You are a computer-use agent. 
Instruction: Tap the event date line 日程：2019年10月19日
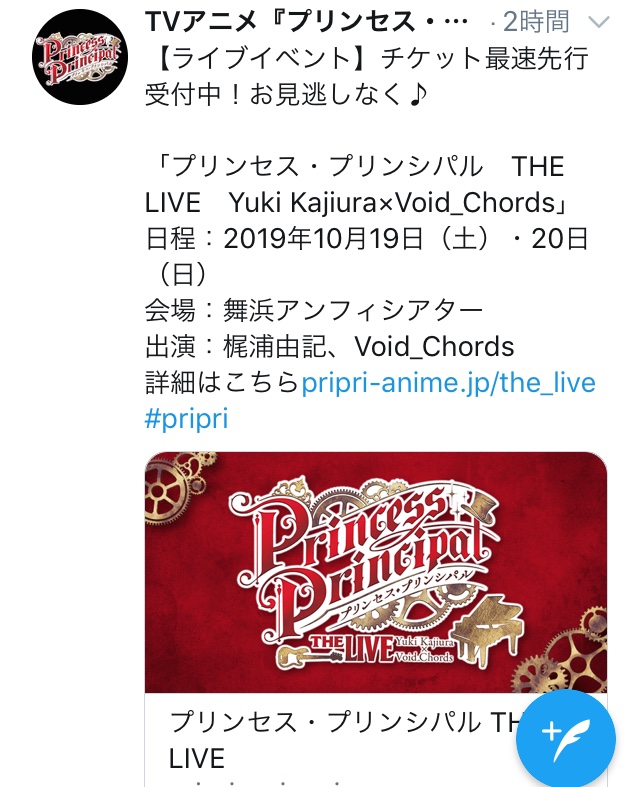[x=285, y=239]
